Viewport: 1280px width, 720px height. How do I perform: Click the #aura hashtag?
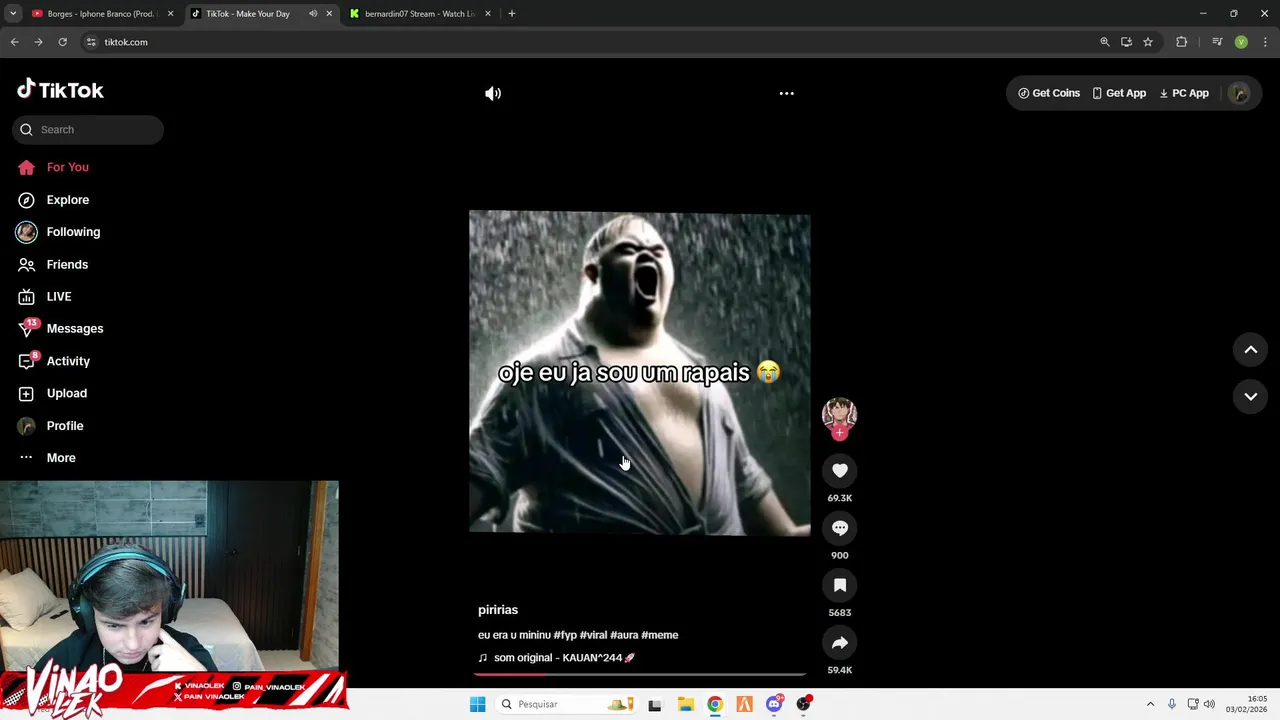pos(624,635)
